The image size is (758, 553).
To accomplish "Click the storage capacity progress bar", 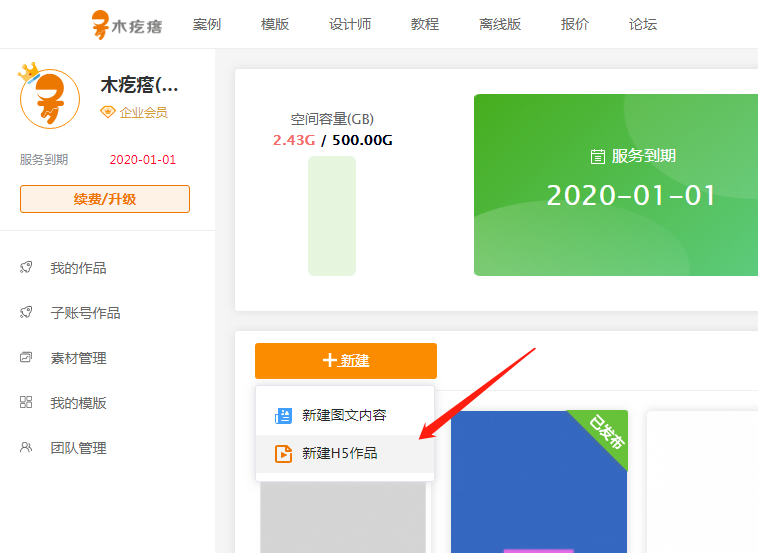I will (332, 216).
